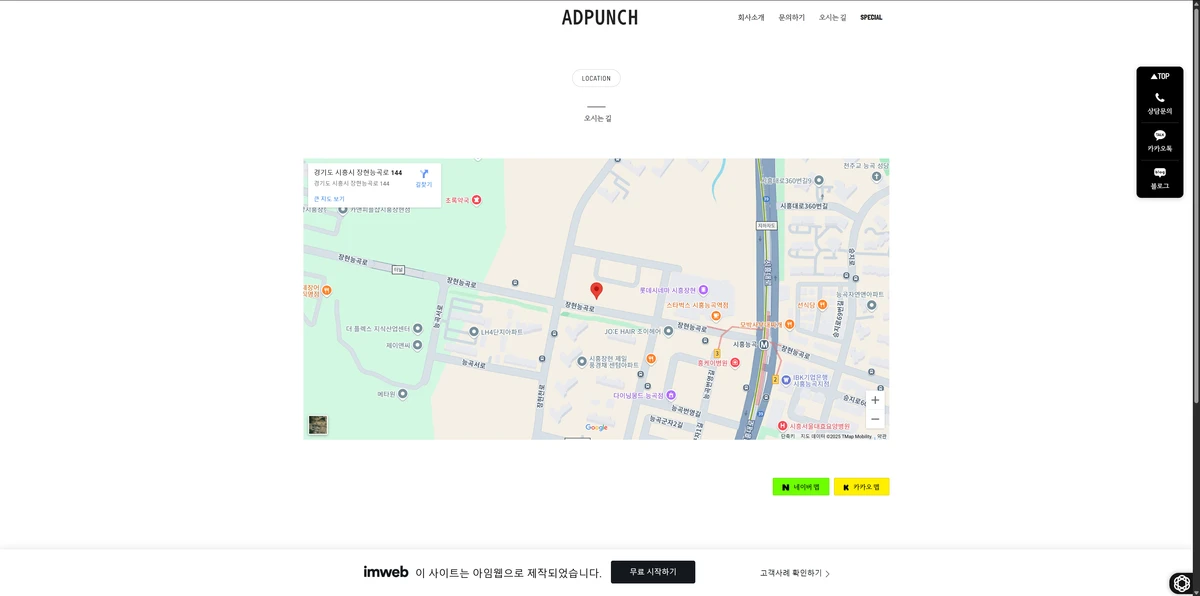This screenshot has width=1200, height=596.
Task: Select the IBK기업은행 시흥능곡지점 marker
Action: click(785, 379)
